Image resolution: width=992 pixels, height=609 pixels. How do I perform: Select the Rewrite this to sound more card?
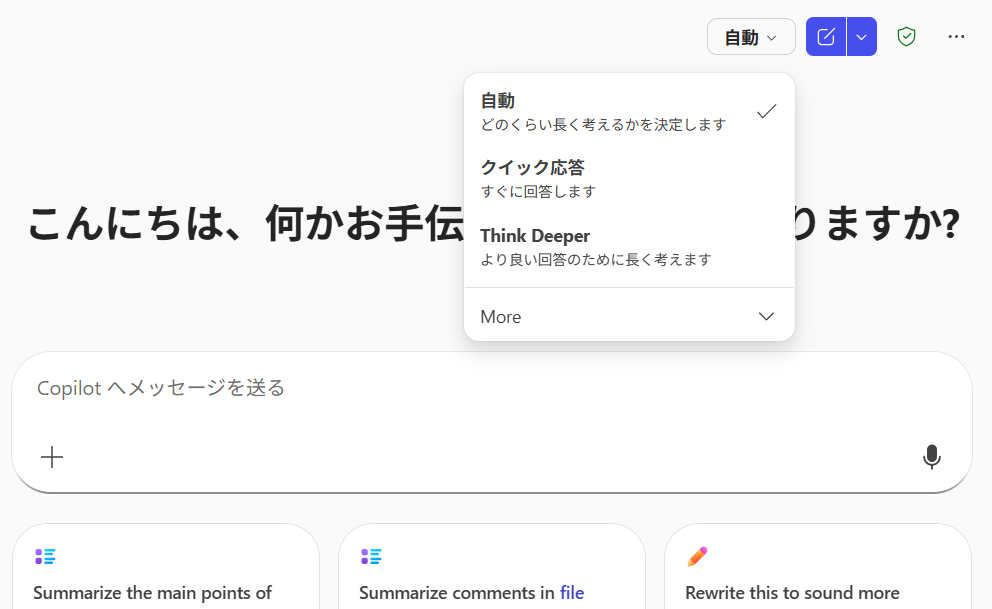click(x=792, y=593)
